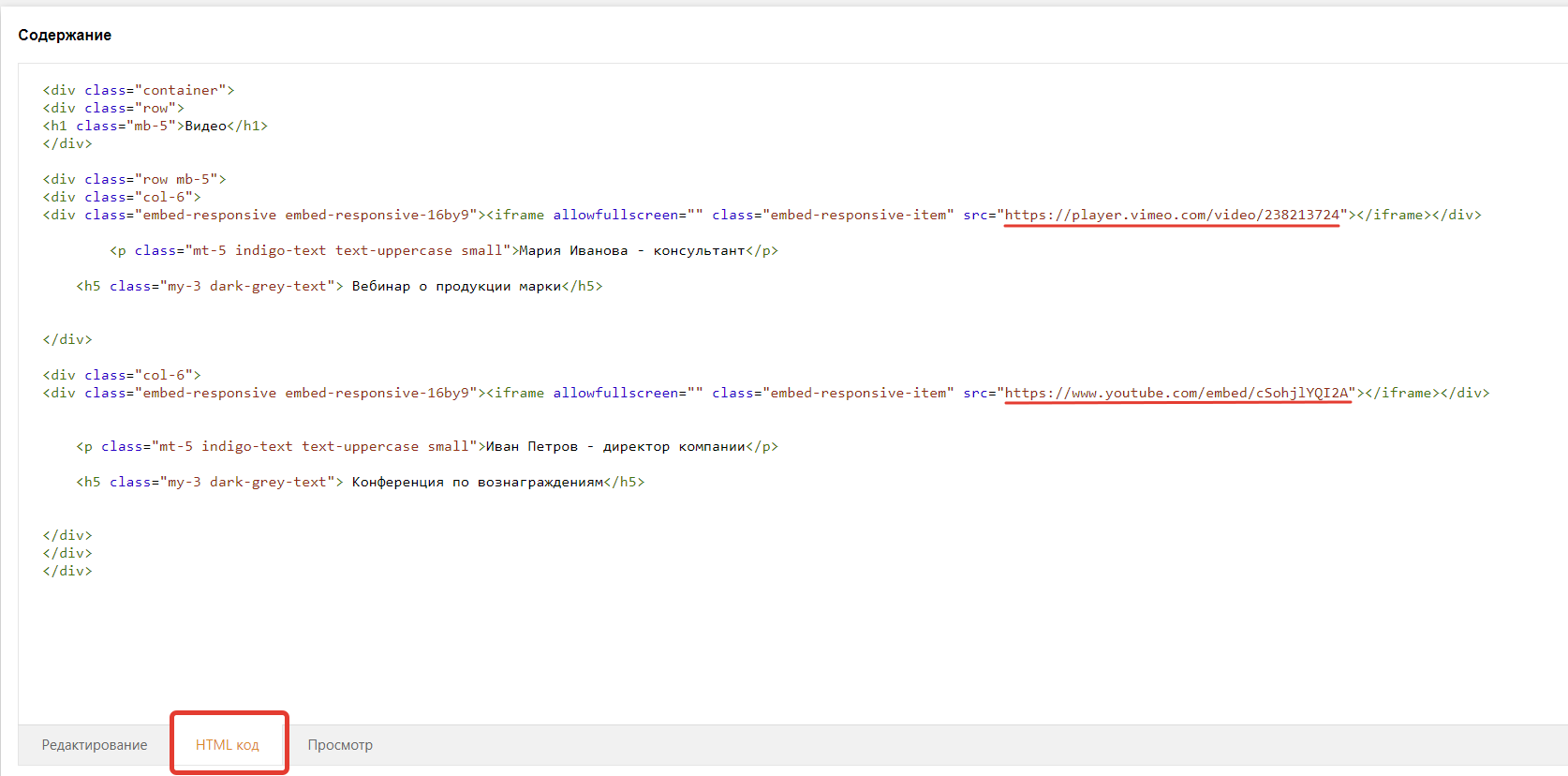This screenshot has width=1568, height=776.
Task: Click the Vimeo player URL in code
Action: [1172, 215]
